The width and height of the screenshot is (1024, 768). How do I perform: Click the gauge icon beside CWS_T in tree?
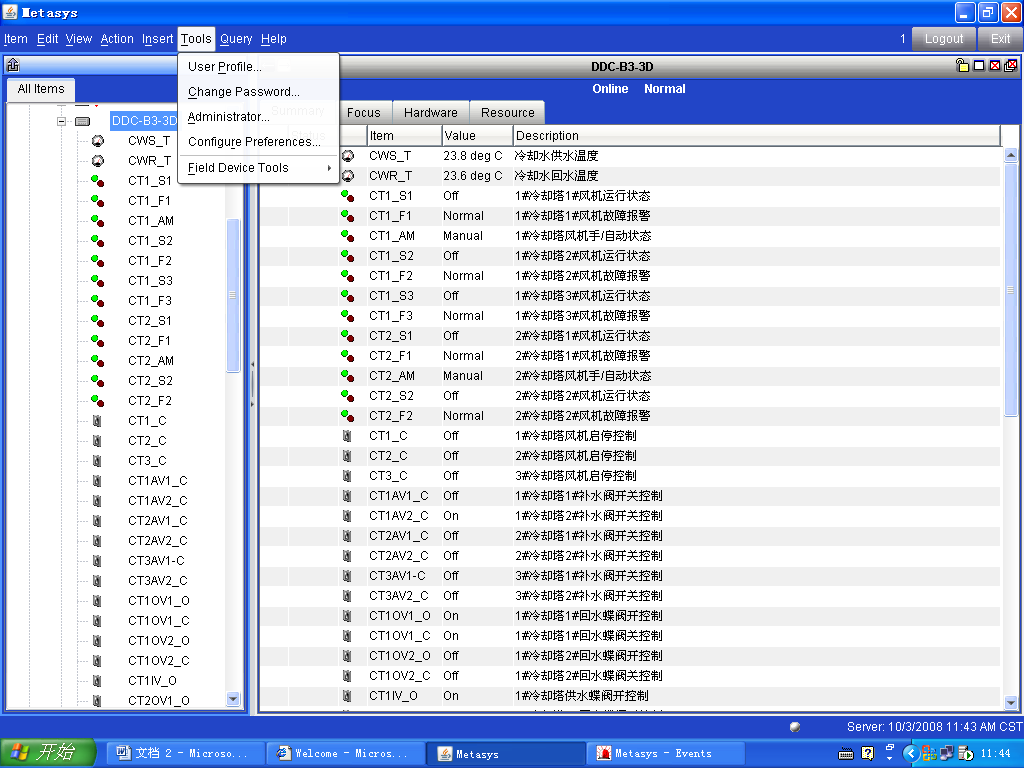(97, 141)
